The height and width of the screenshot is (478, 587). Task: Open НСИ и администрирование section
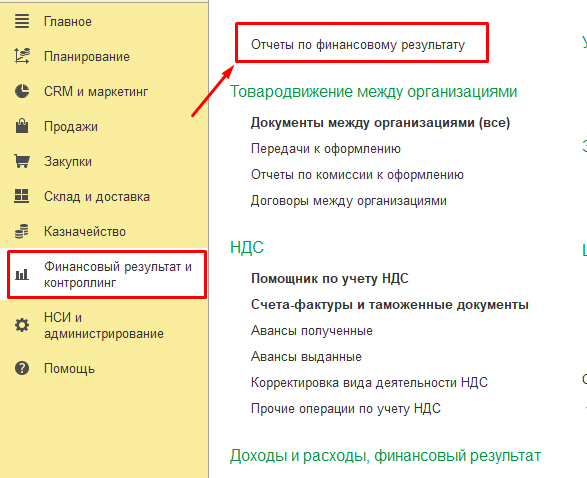click(104, 325)
